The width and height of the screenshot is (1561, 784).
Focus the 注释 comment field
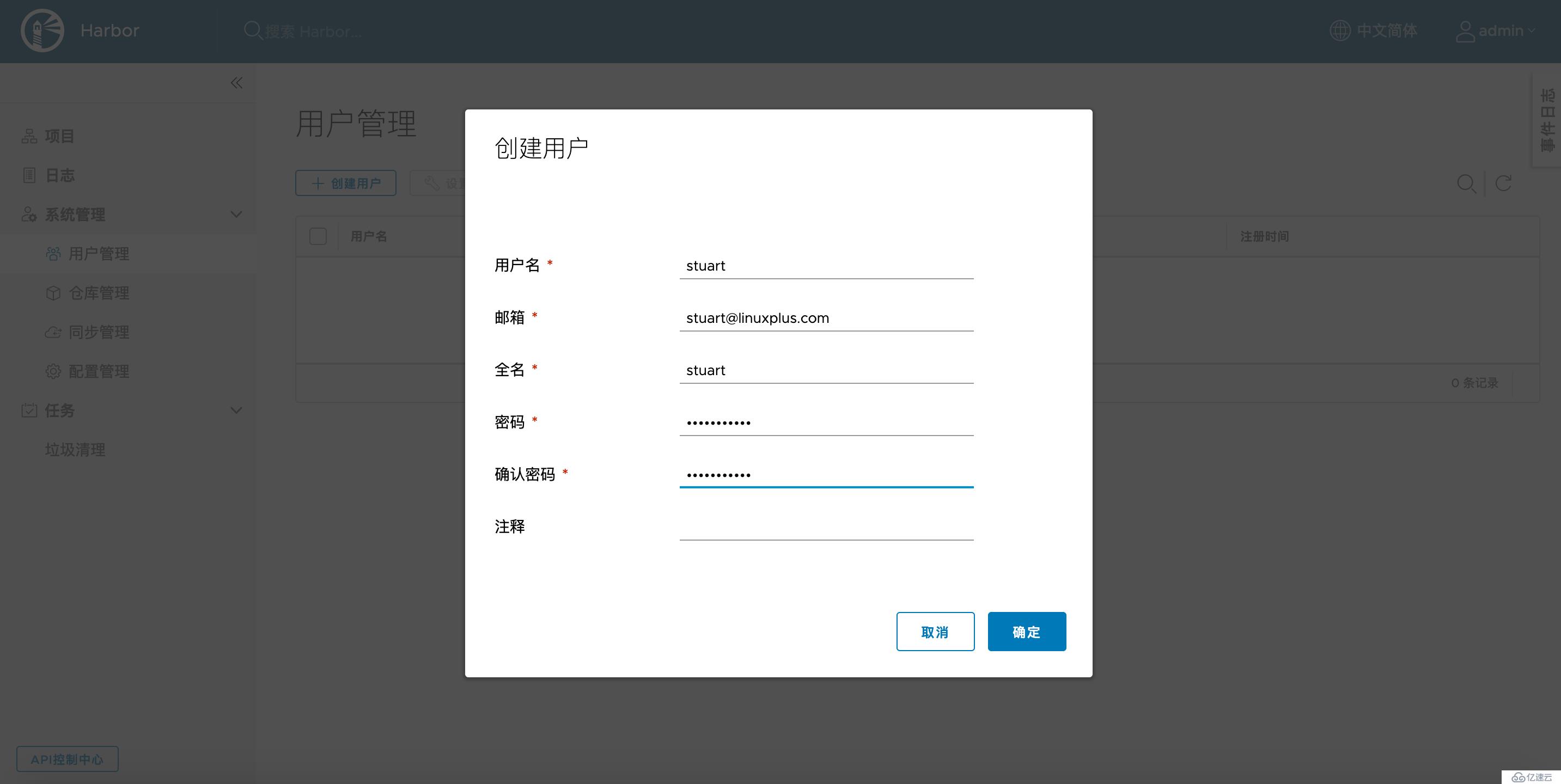(827, 526)
